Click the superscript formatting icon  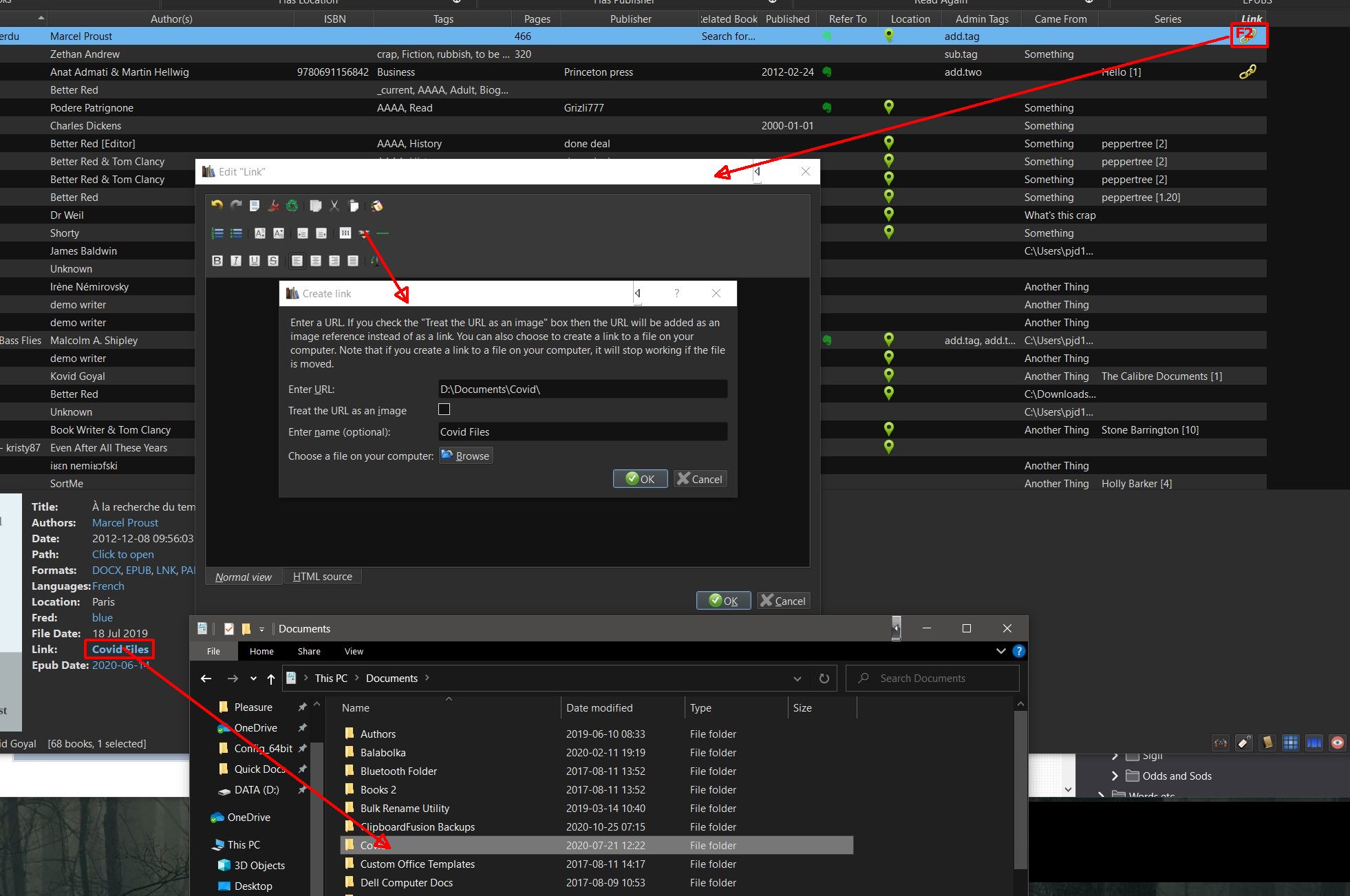coord(259,233)
